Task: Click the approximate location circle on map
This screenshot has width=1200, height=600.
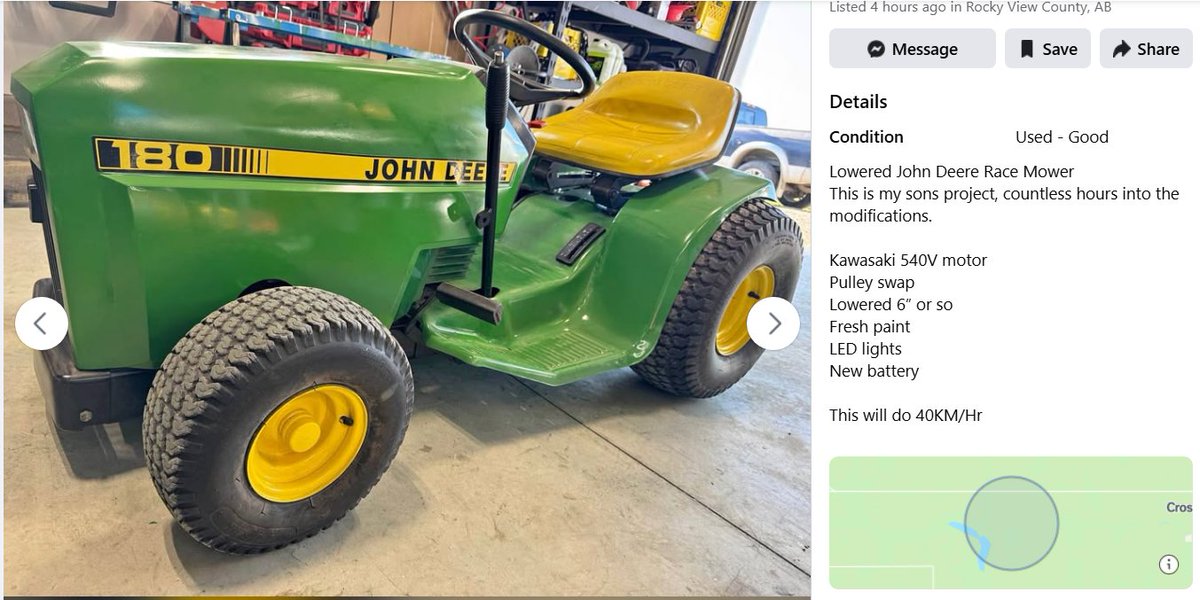Action: coord(1011,523)
